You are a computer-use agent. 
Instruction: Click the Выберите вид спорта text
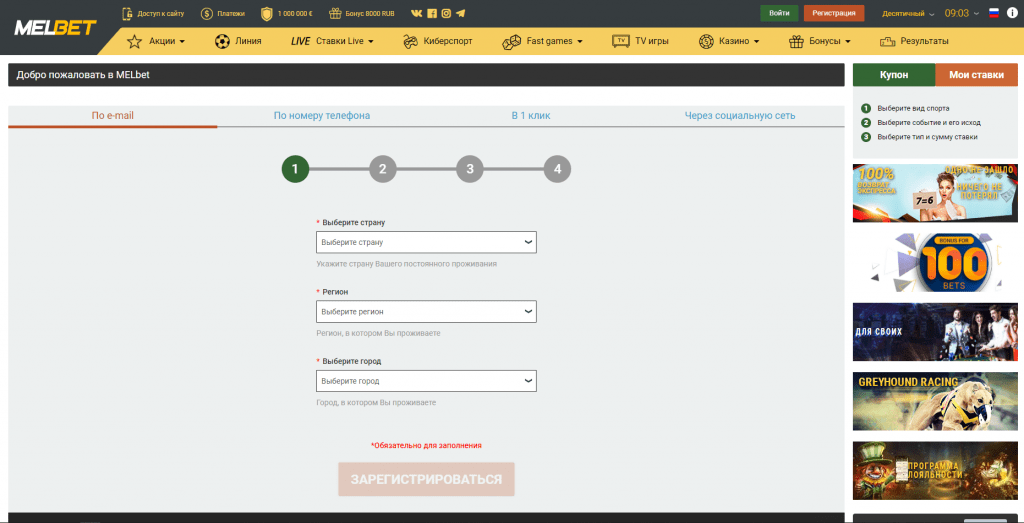[x=913, y=108]
